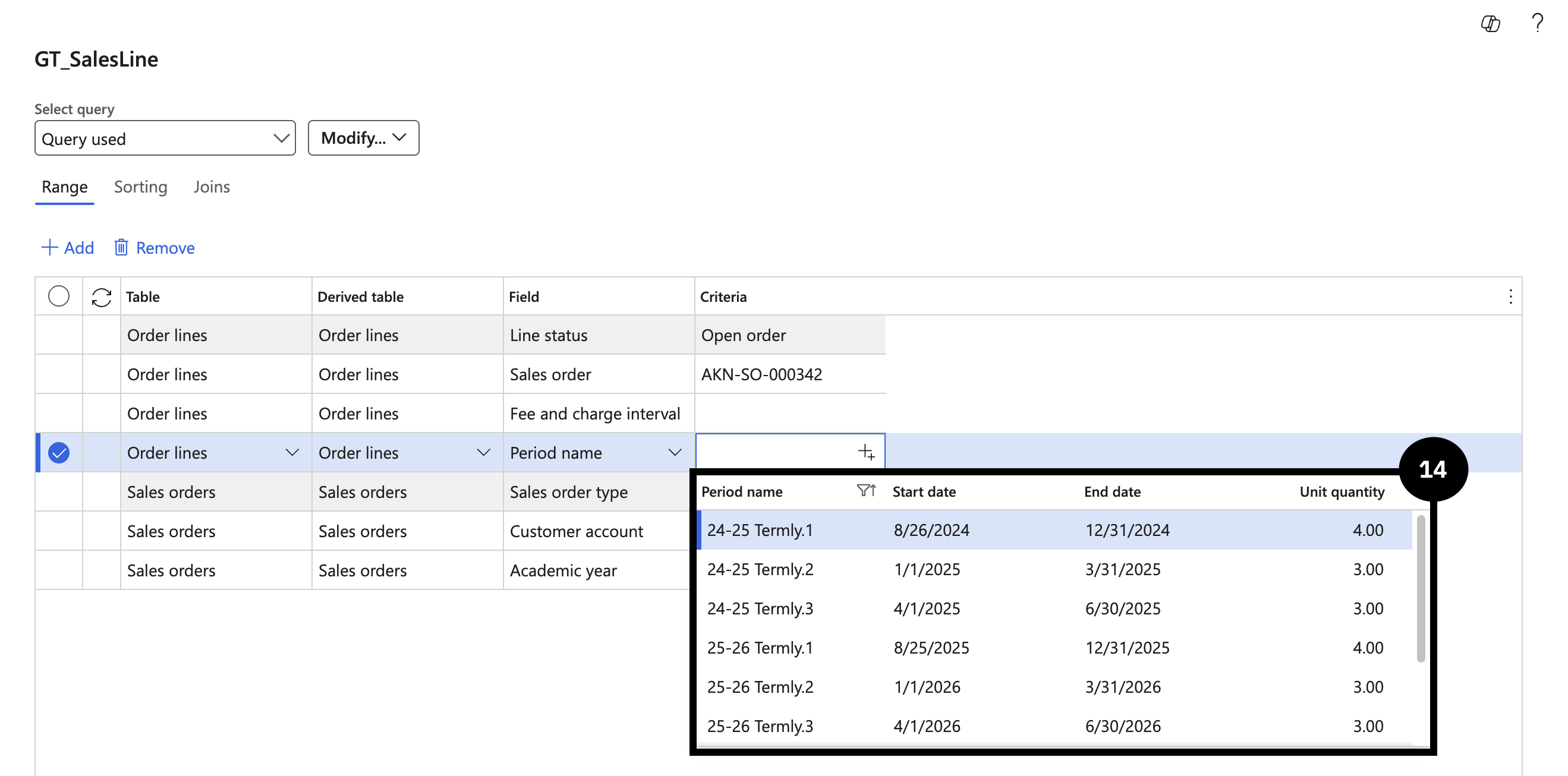This screenshot has width=1568, height=776.
Task: Select period '24-25 Termly.2' in lookup
Action: tap(760, 569)
